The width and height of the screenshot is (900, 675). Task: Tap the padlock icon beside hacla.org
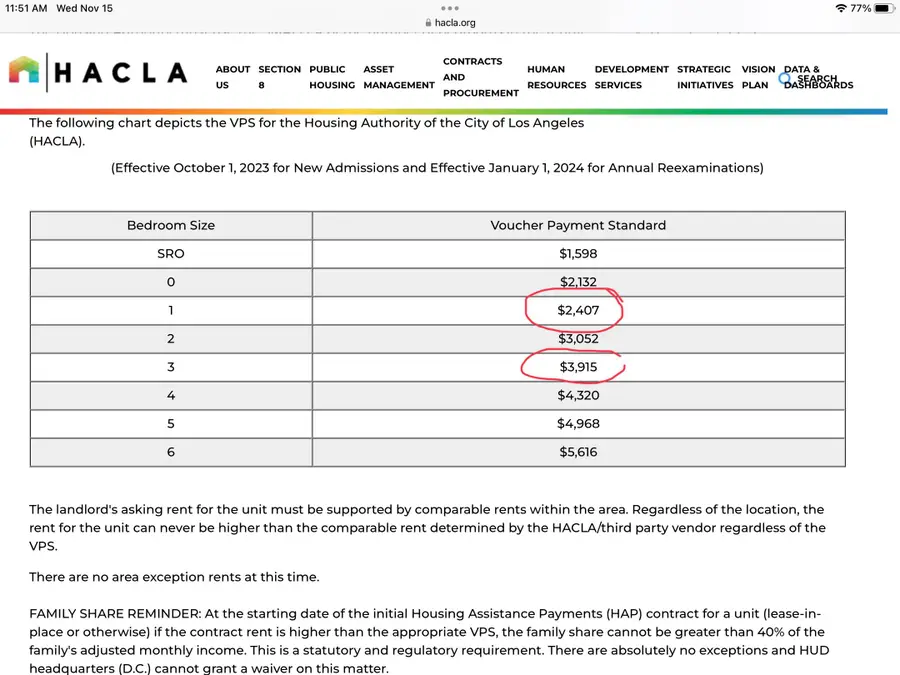(428, 23)
